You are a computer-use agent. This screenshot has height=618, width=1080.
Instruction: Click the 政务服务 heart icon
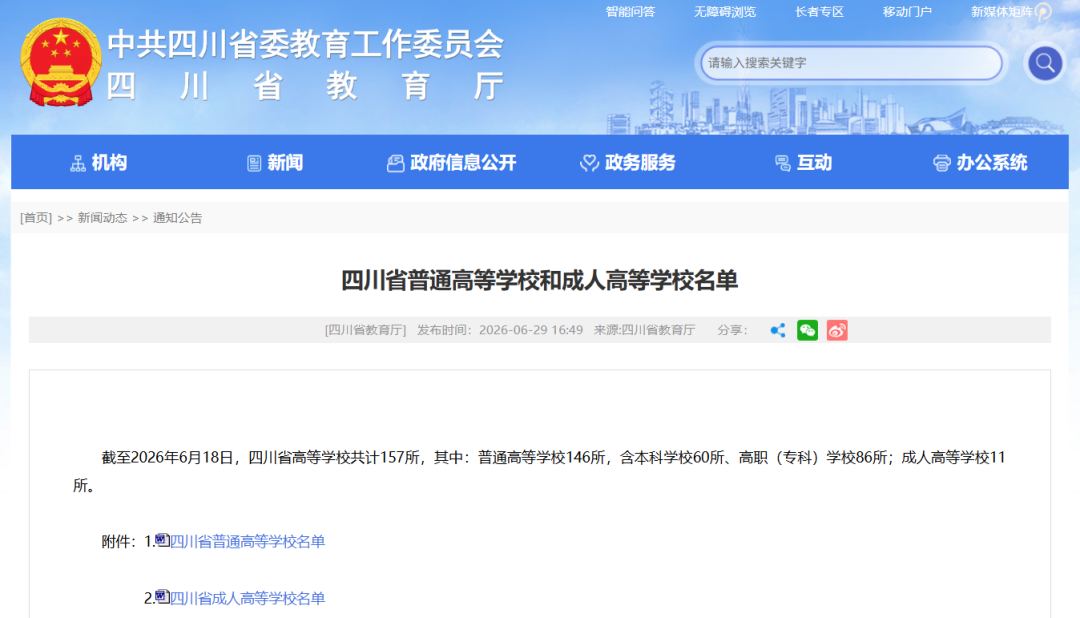point(590,163)
